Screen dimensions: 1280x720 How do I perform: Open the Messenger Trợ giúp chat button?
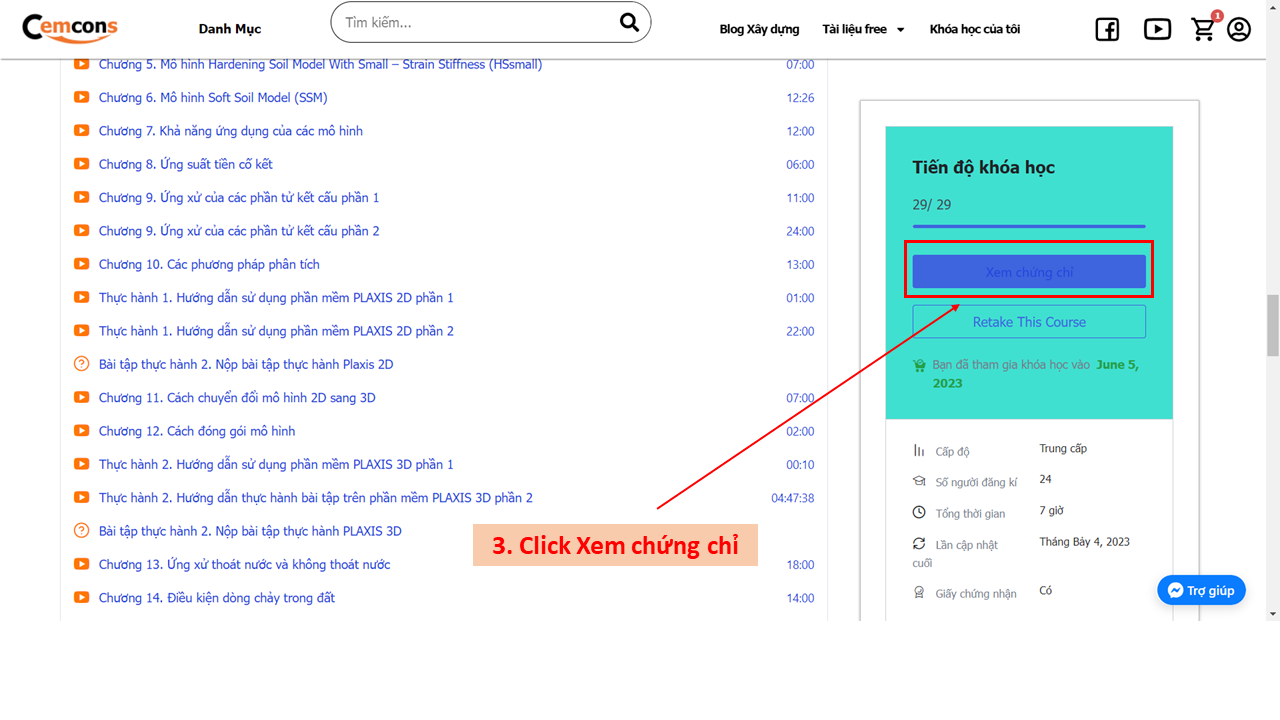click(1201, 590)
